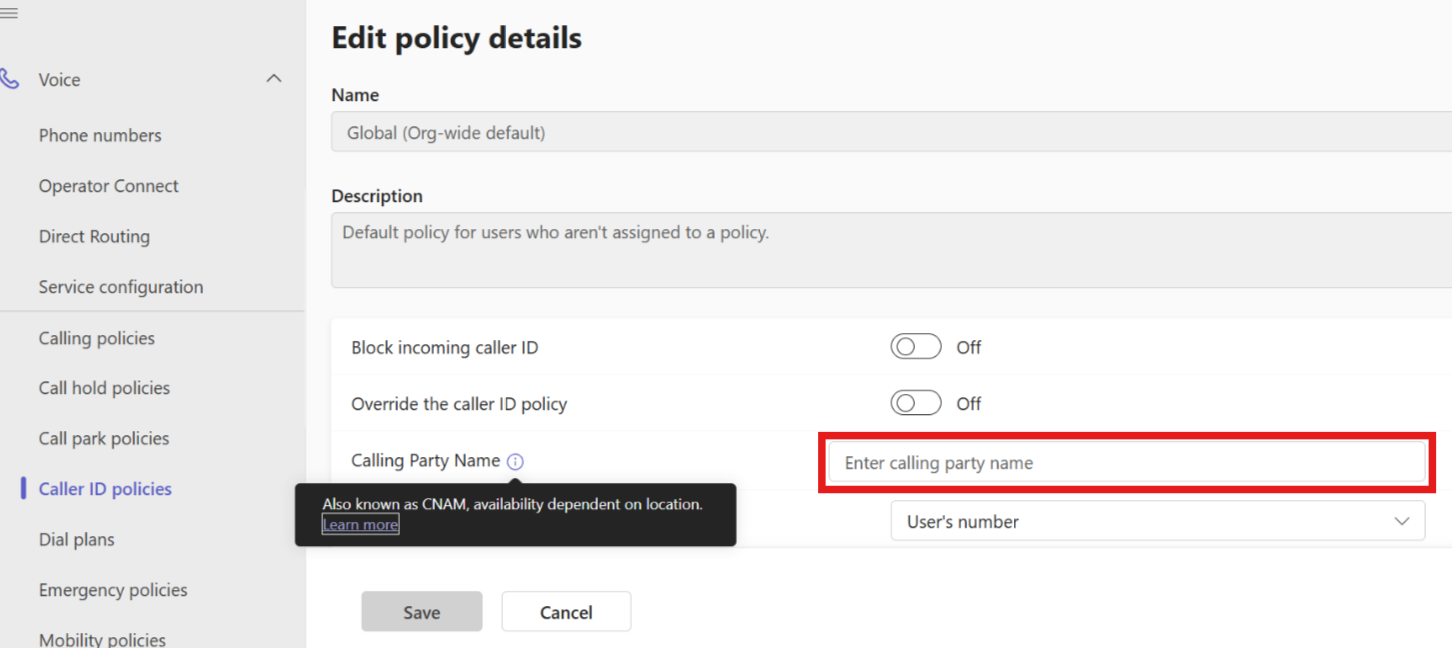This screenshot has height=648, width=1452.
Task: Click the Cancel button
Action: pyautogui.click(x=566, y=612)
